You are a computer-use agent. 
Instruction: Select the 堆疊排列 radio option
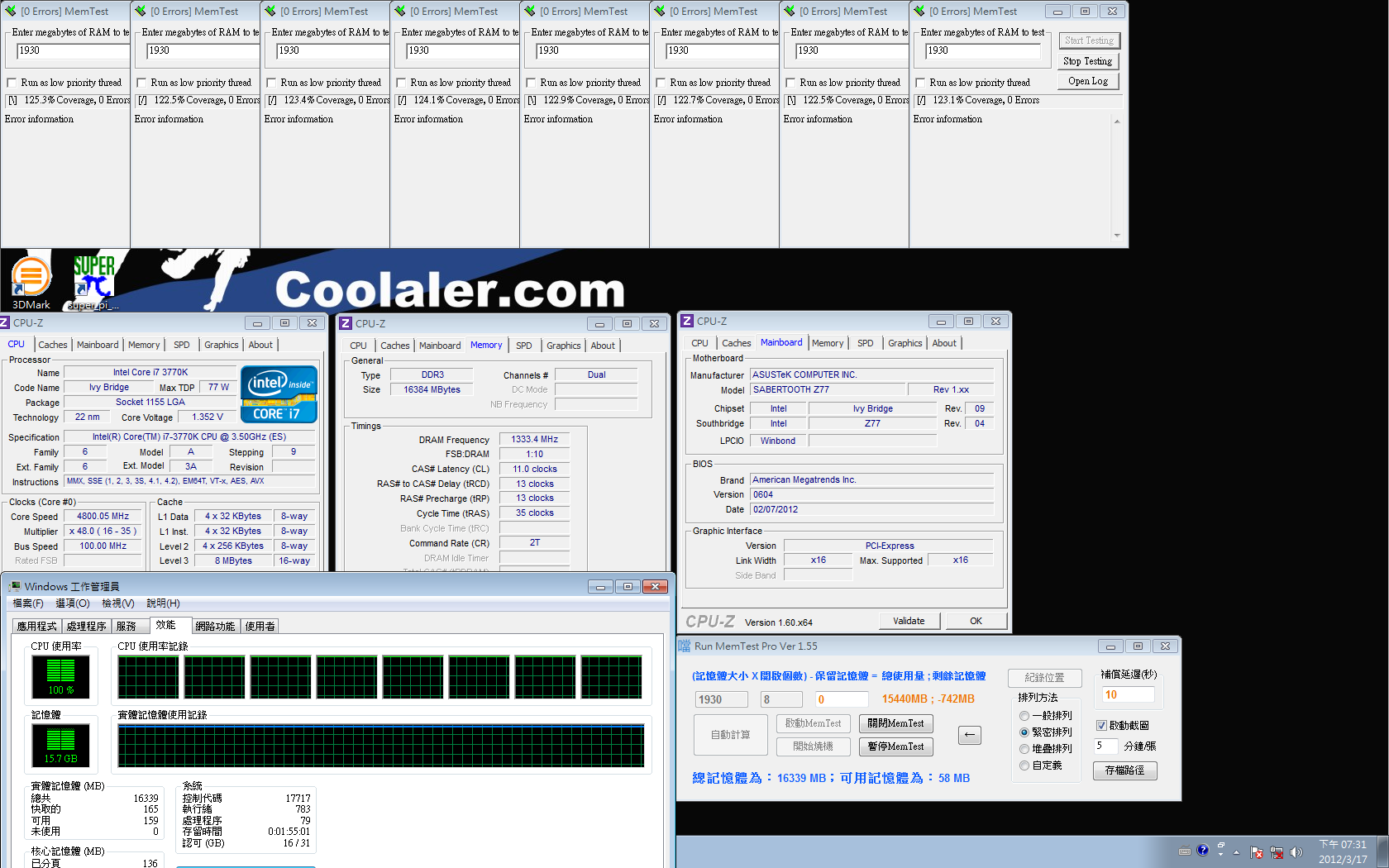[x=1024, y=749]
